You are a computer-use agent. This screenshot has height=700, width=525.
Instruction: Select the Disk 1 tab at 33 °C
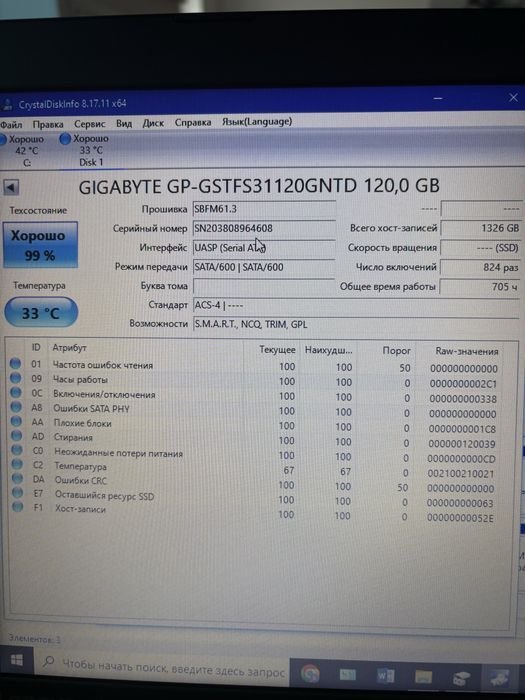click(87, 150)
